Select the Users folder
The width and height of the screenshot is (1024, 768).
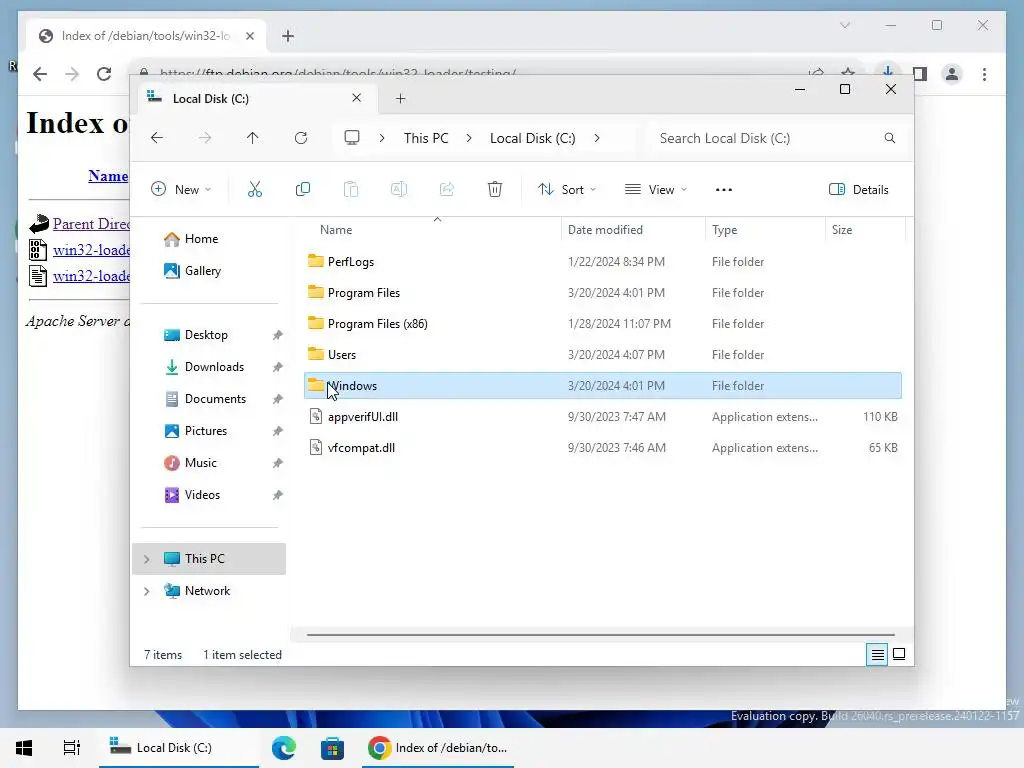tap(602, 355)
